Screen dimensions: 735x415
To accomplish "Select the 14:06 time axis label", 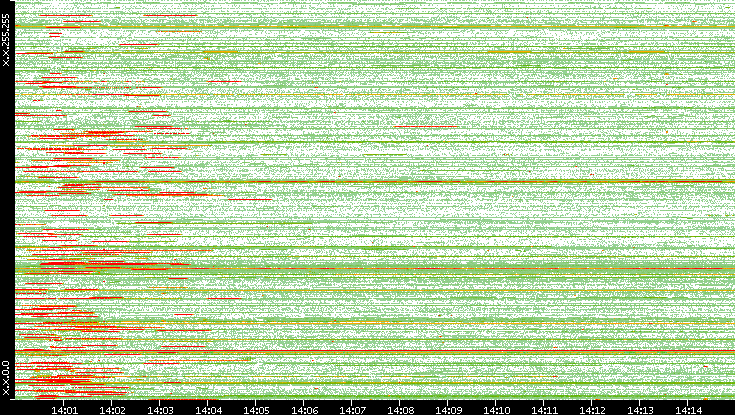I will 304,409.
